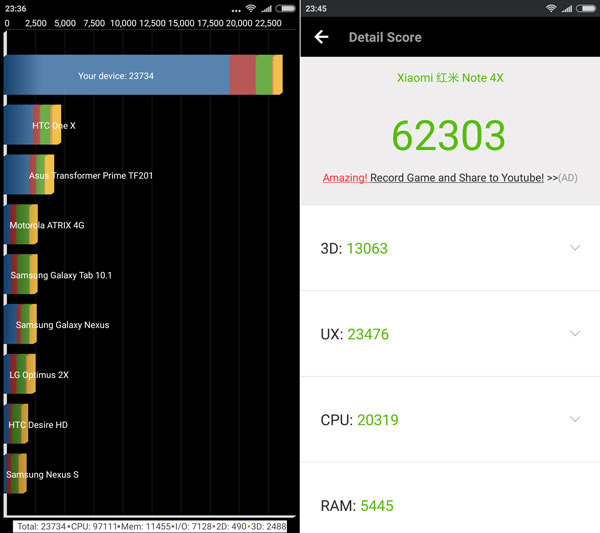Click the 23:36 clock in Quadrant status bar
The height and width of the screenshot is (533, 600).
(16, 8)
